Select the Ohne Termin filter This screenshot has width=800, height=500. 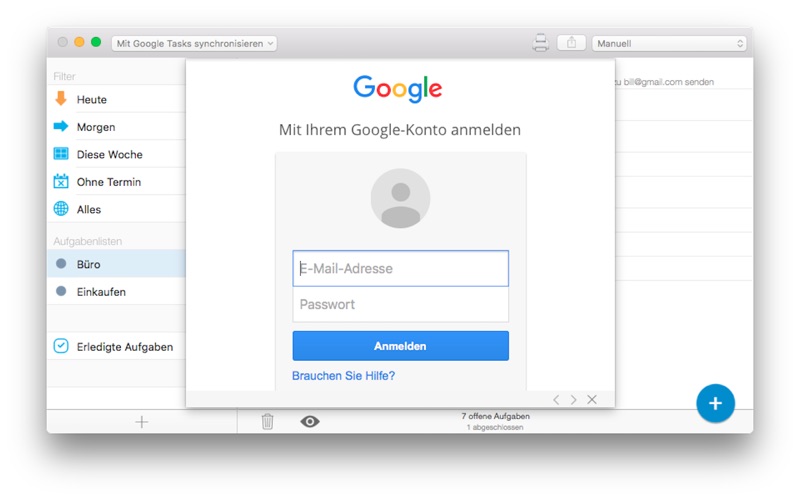pos(116,182)
